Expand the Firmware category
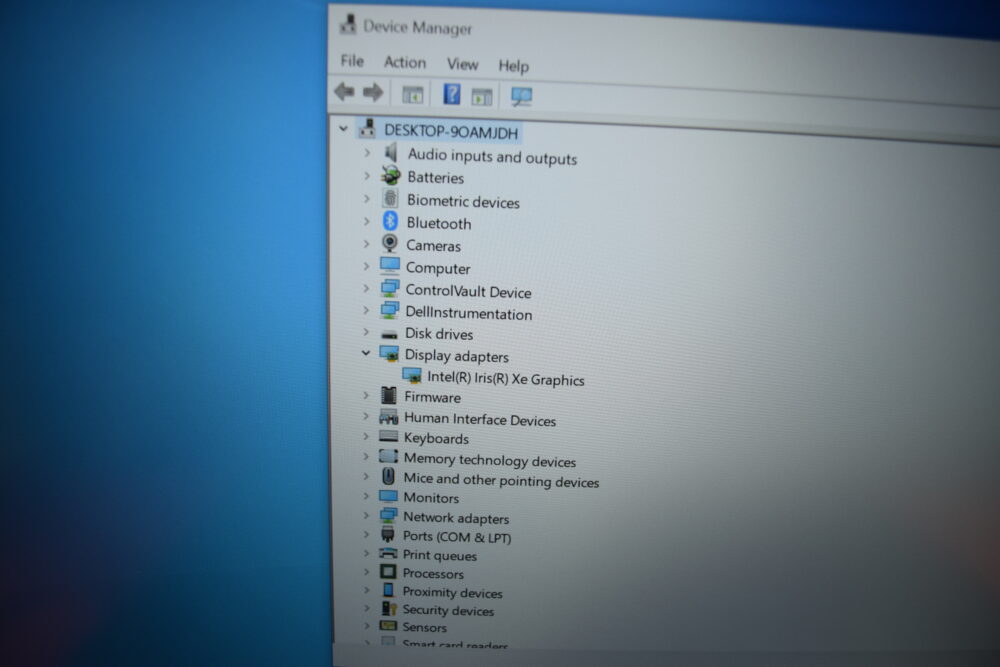Image resolution: width=1000 pixels, height=667 pixels. pyautogui.click(x=366, y=395)
